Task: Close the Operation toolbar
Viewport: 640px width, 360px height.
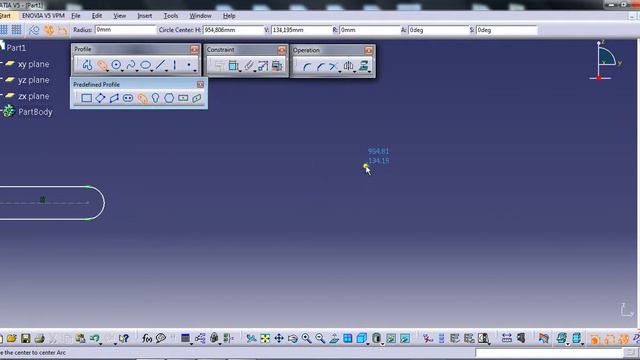Action: point(369,50)
